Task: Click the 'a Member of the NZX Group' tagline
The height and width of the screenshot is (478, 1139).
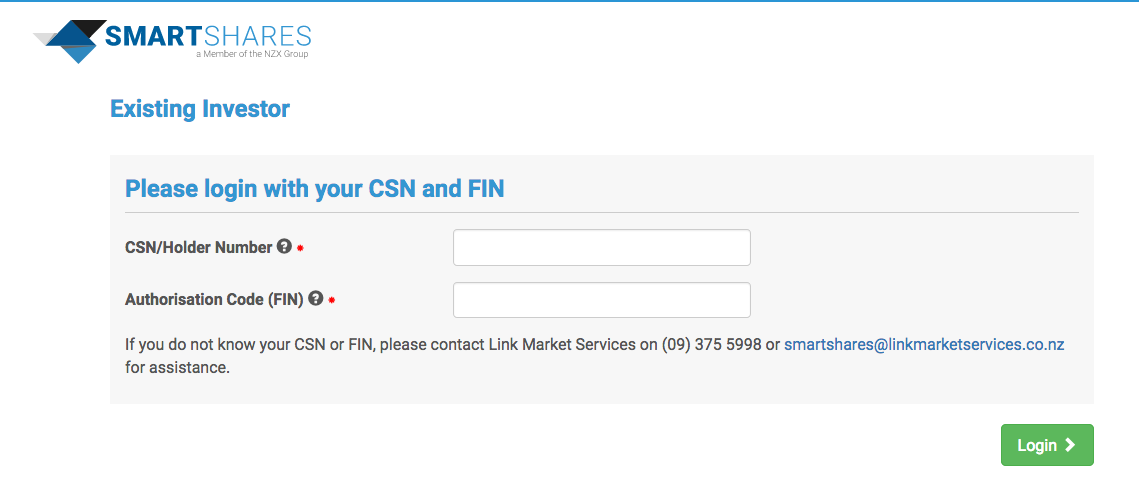Action: click(252, 54)
